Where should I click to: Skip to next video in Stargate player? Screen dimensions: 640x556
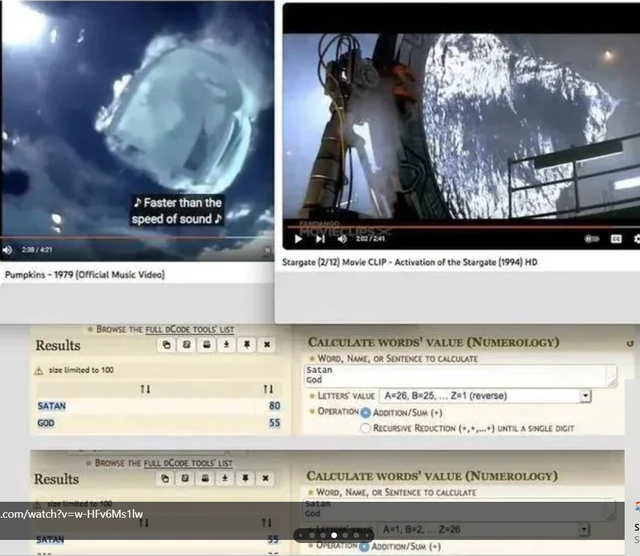[x=320, y=239]
